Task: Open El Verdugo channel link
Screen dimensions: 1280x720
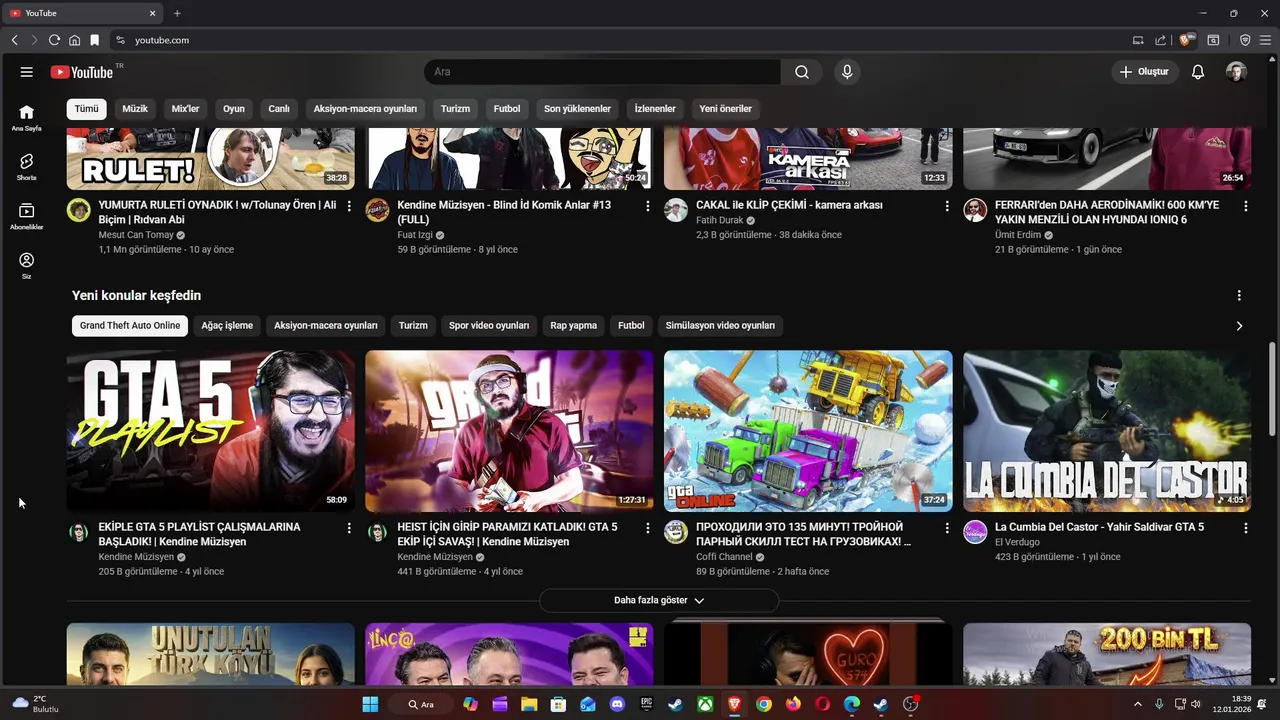Action: point(1017,542)
